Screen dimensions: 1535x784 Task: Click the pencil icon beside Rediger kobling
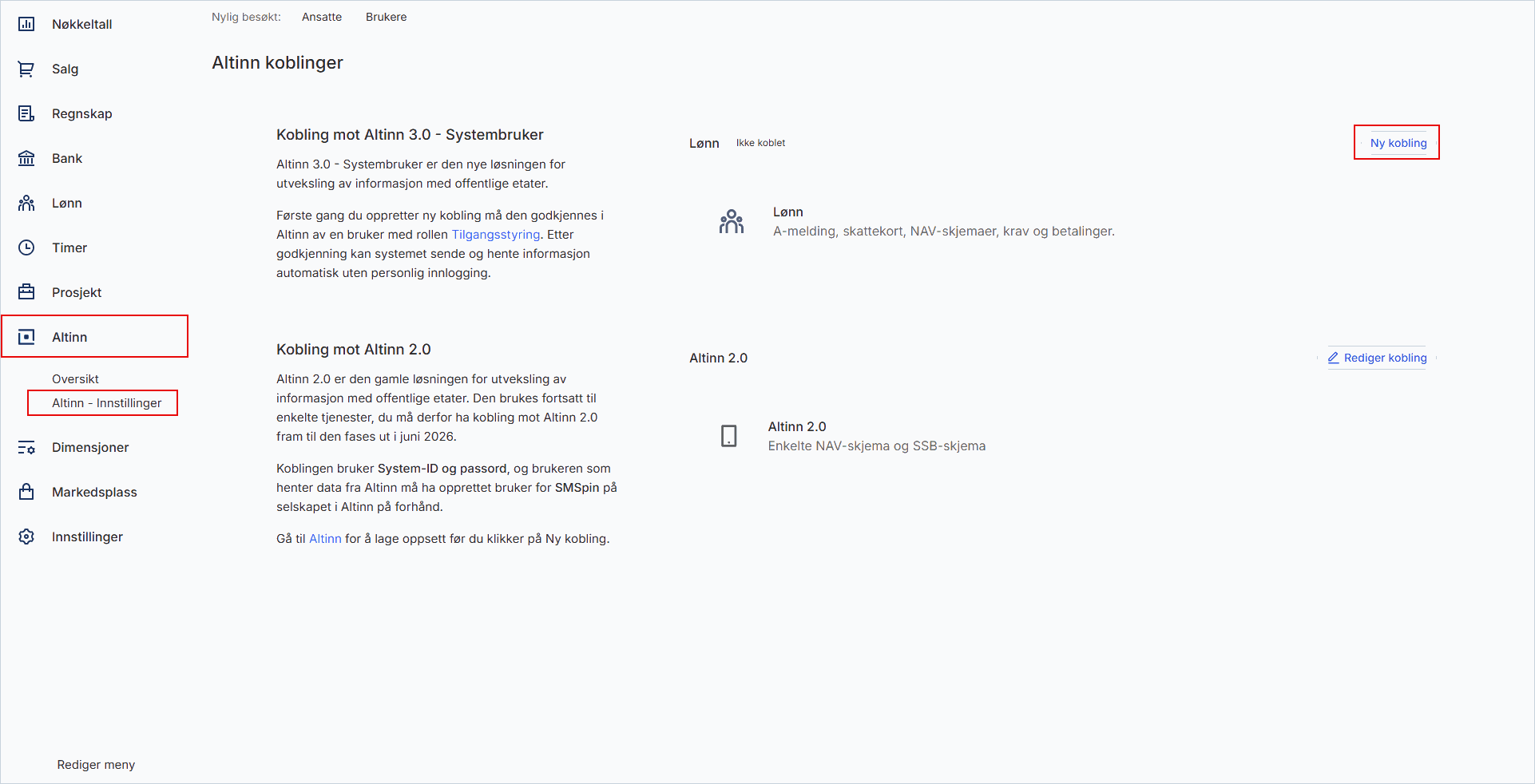click(1334, 358)
